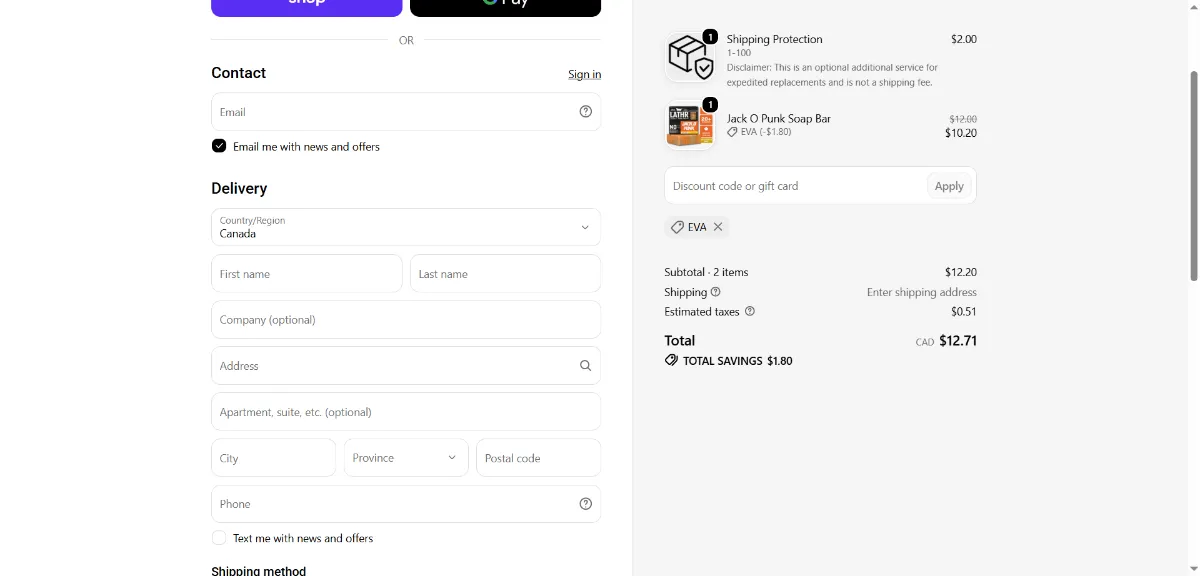Click the Address field search icon
The height and width of the screenshot is (576, 1200).
[x=586, y=366]
